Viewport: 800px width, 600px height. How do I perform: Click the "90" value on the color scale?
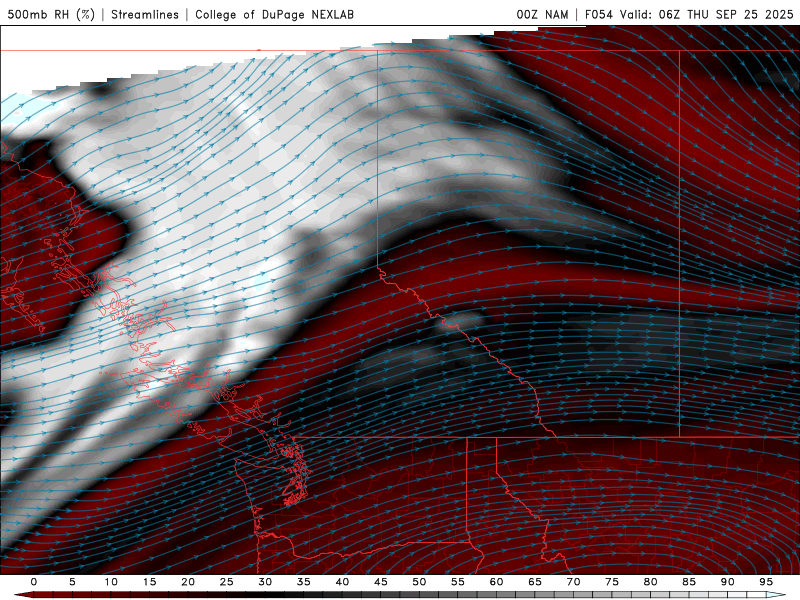click(x=727, y=582)
